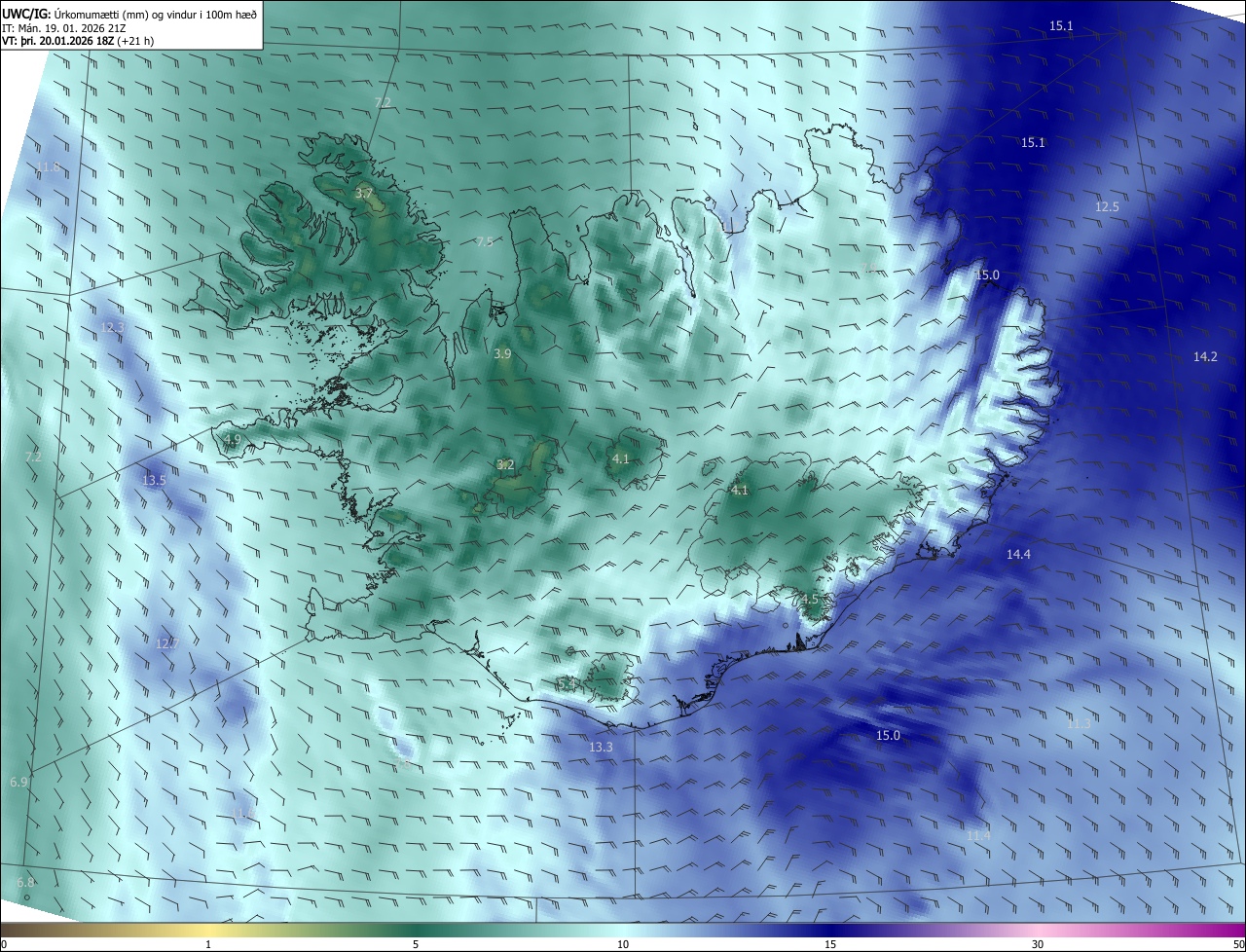Image resolution: width=1246 pixels, height=952 pixels.
Task: Click the 6.9 value label
Action: pos(18,782)
